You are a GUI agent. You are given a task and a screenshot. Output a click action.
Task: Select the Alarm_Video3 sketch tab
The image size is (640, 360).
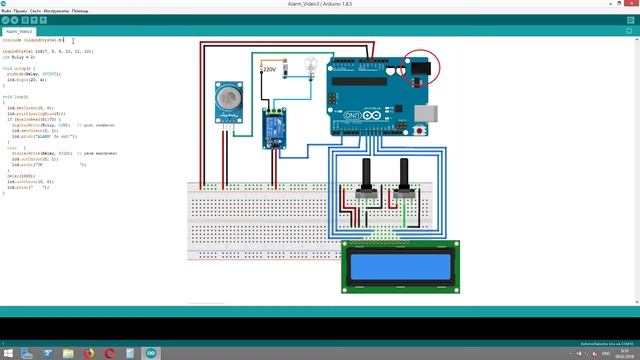[19, 31]
